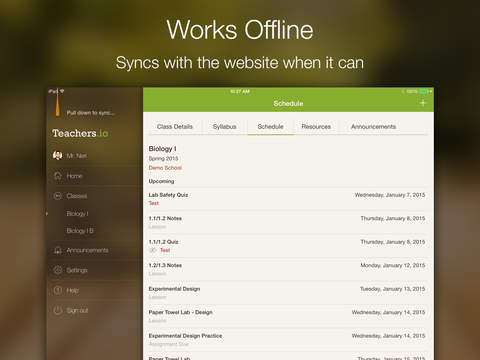This screenshot has height=360, width=480.
Task: Open the Class Details tab
Action: 175,127
